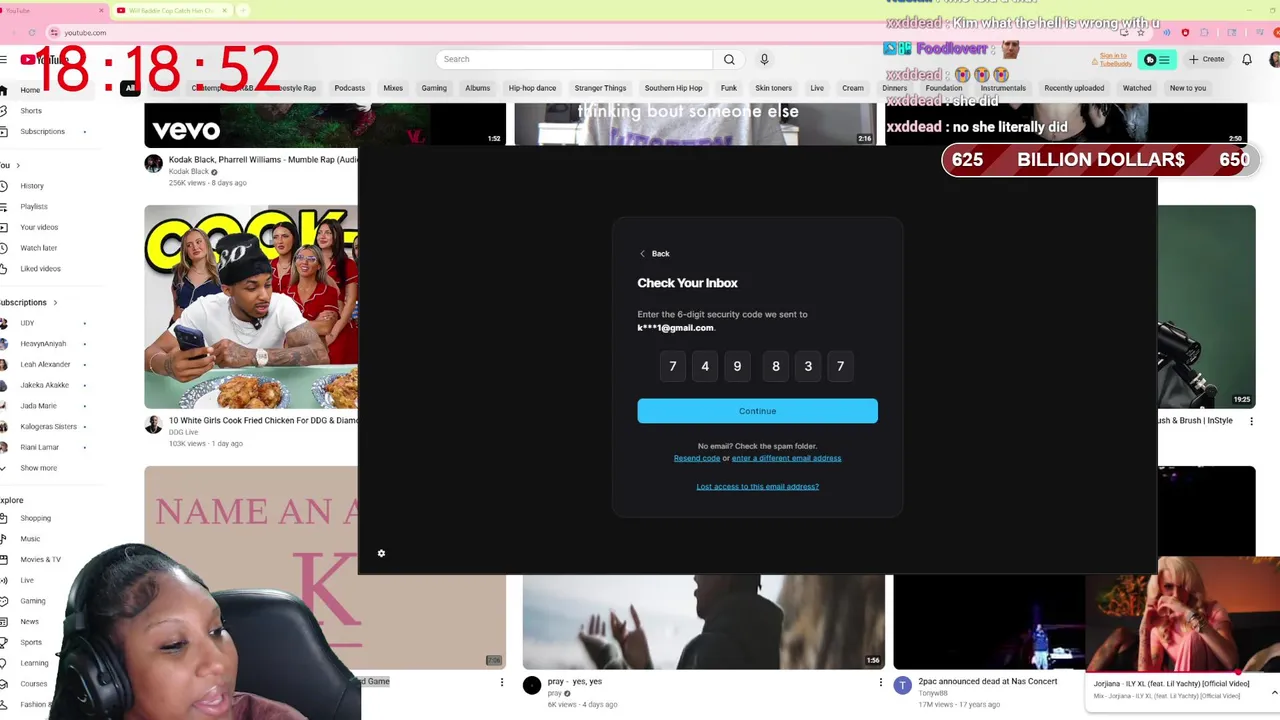Select the All filter chip

(130, 88)
